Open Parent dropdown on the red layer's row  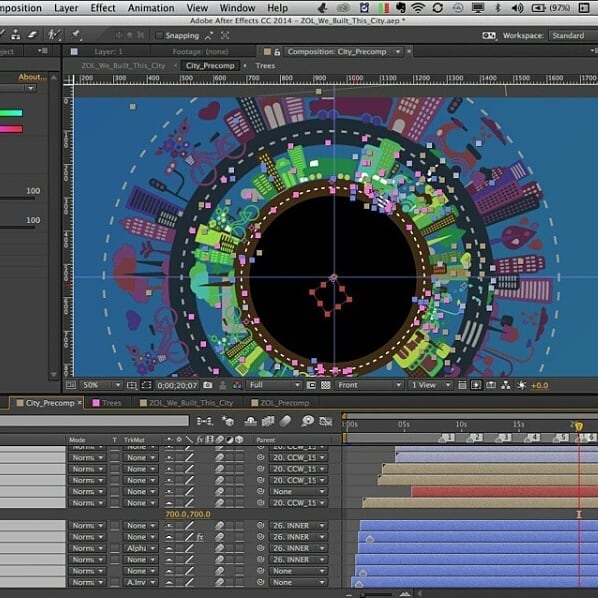point(298,492)
